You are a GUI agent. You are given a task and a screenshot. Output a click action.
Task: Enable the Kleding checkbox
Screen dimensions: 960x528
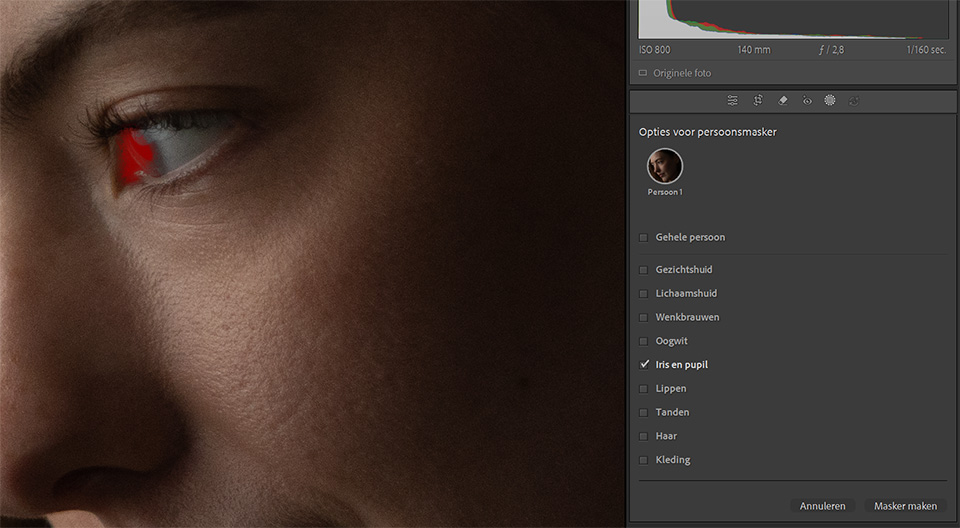[x=644, y=460]
